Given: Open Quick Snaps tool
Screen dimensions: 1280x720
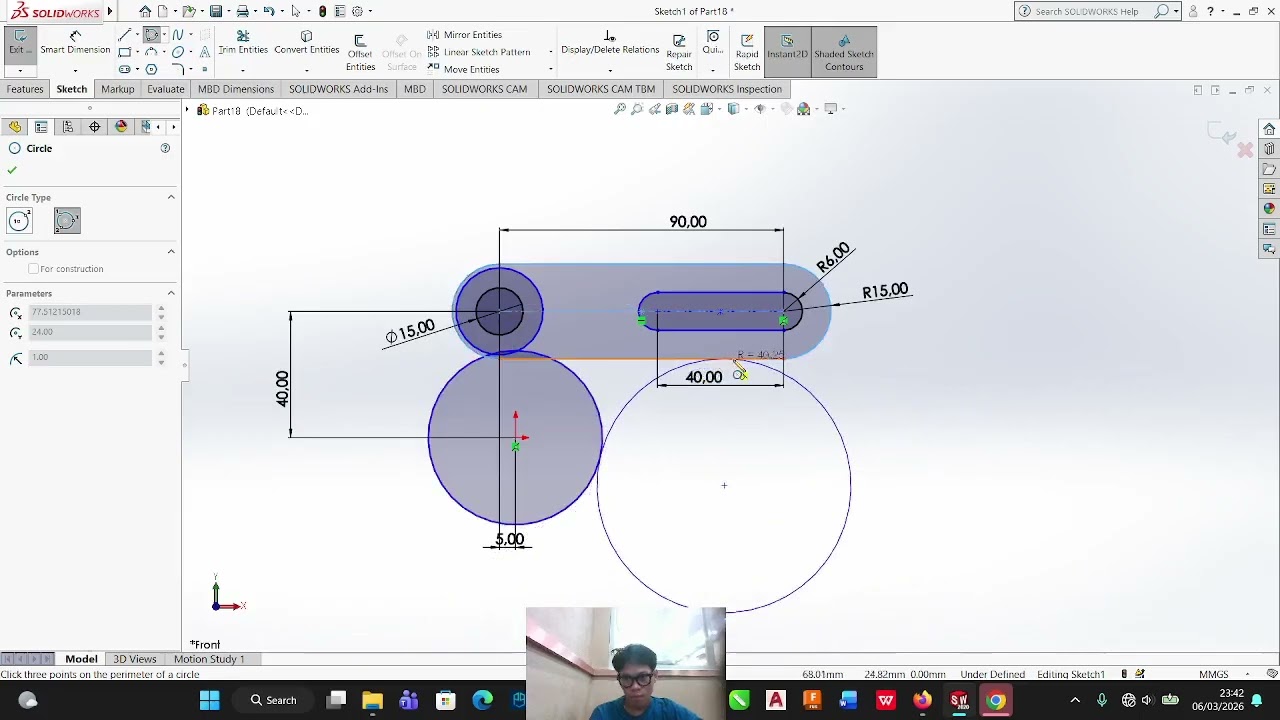Looking at the screenshot, I should coord(712,44).
